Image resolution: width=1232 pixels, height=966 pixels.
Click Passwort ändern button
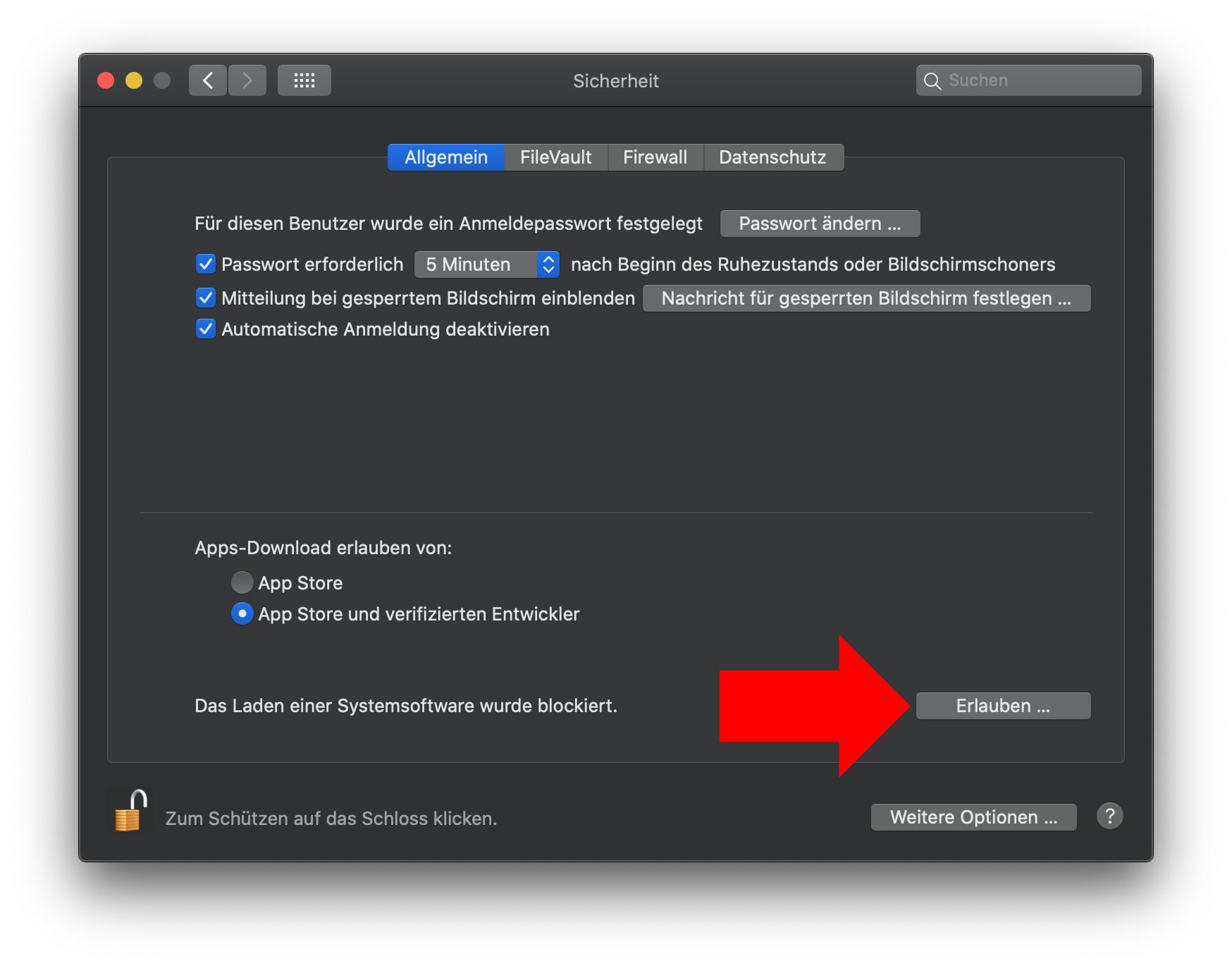(x=820, y=224)
